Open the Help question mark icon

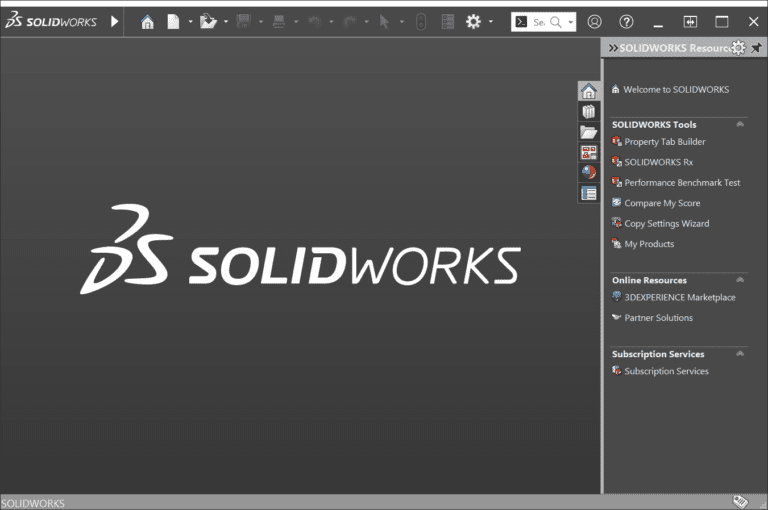[626, 22]
